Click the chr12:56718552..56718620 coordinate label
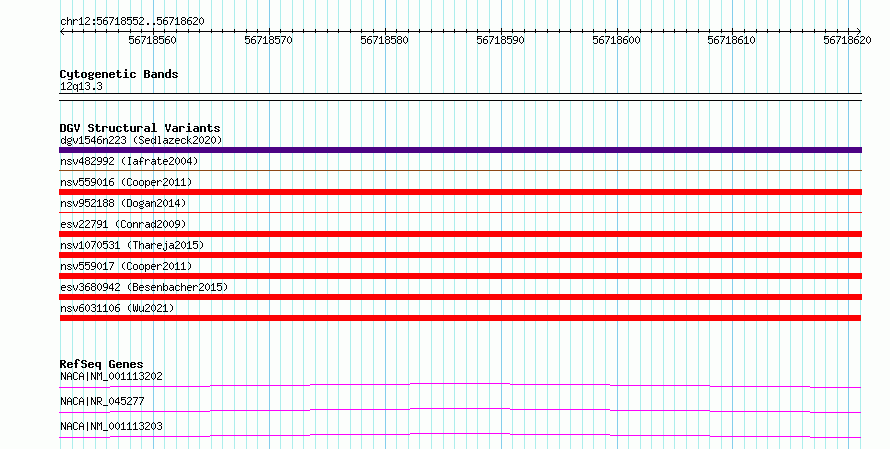 tap(132, 21)
